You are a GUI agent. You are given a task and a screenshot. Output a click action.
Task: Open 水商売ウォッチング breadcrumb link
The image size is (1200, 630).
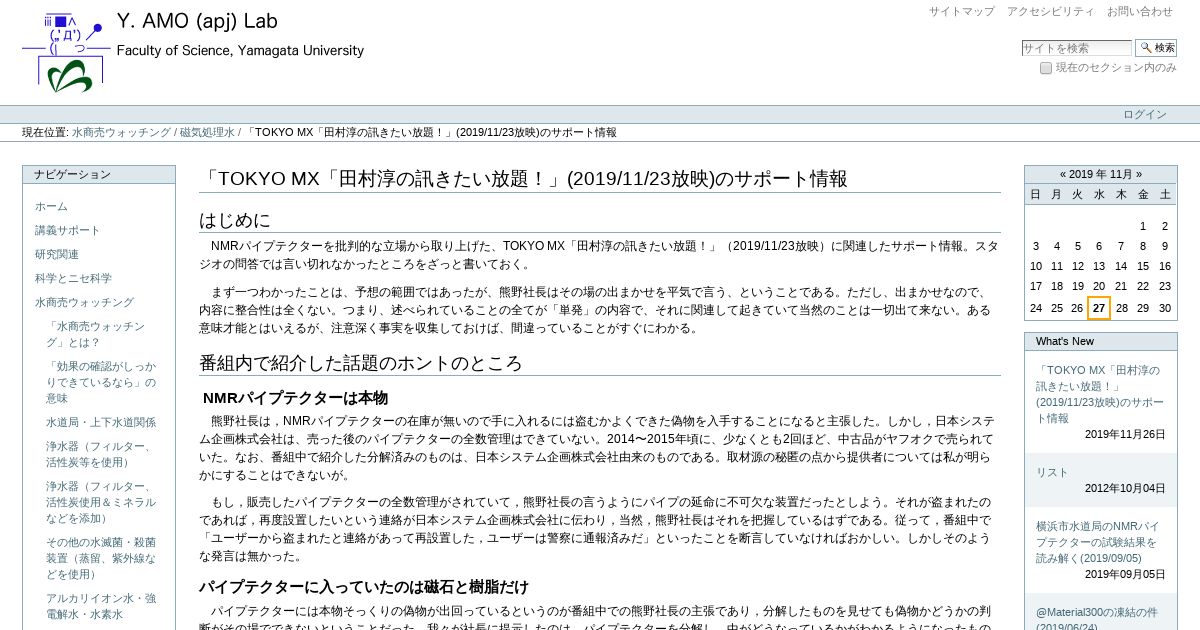pyautogui.click(x=121, y=132)
